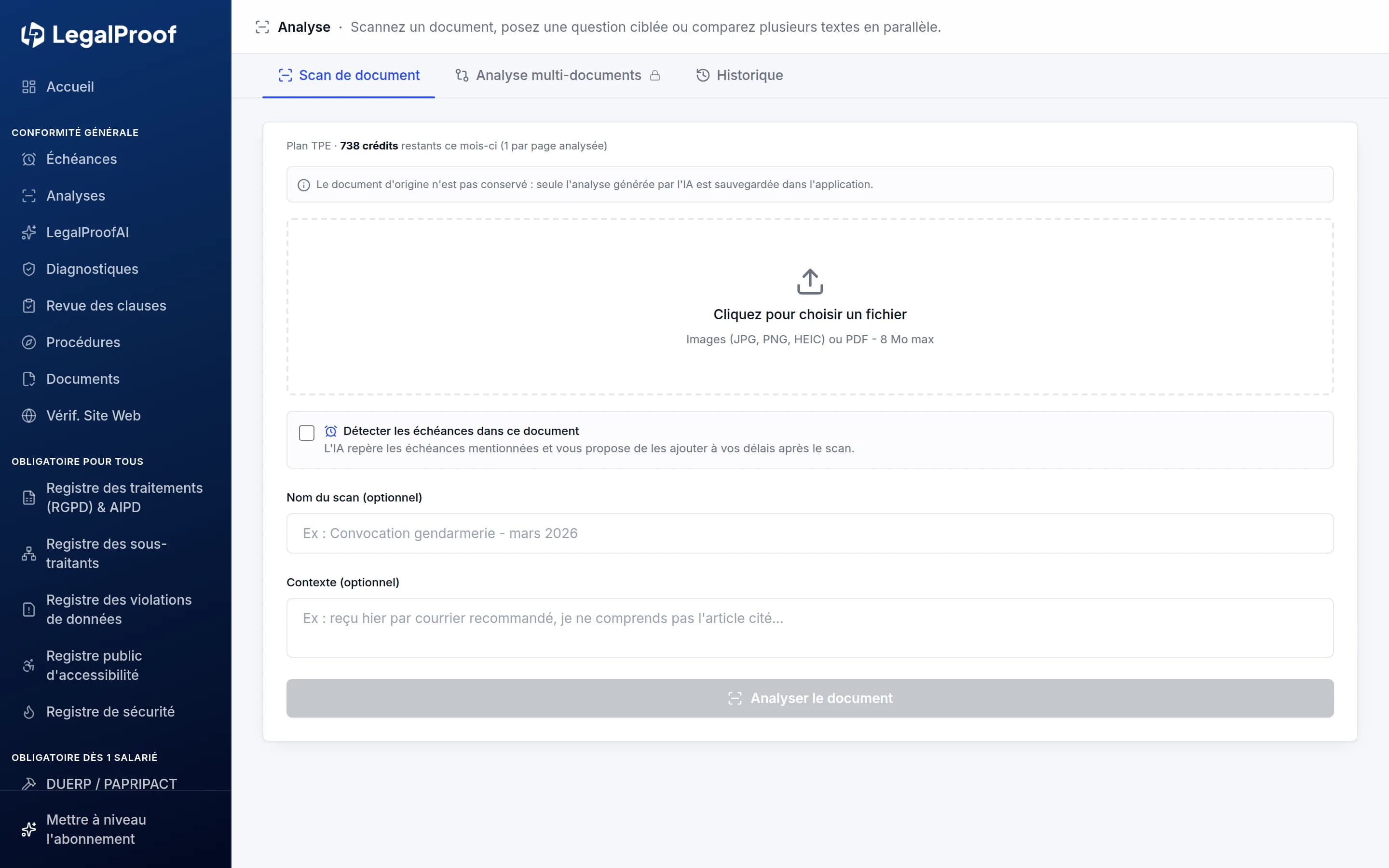Click the upload arrow icon
The width and height of the screenshot is (1389, 868).
click(810, 281)
